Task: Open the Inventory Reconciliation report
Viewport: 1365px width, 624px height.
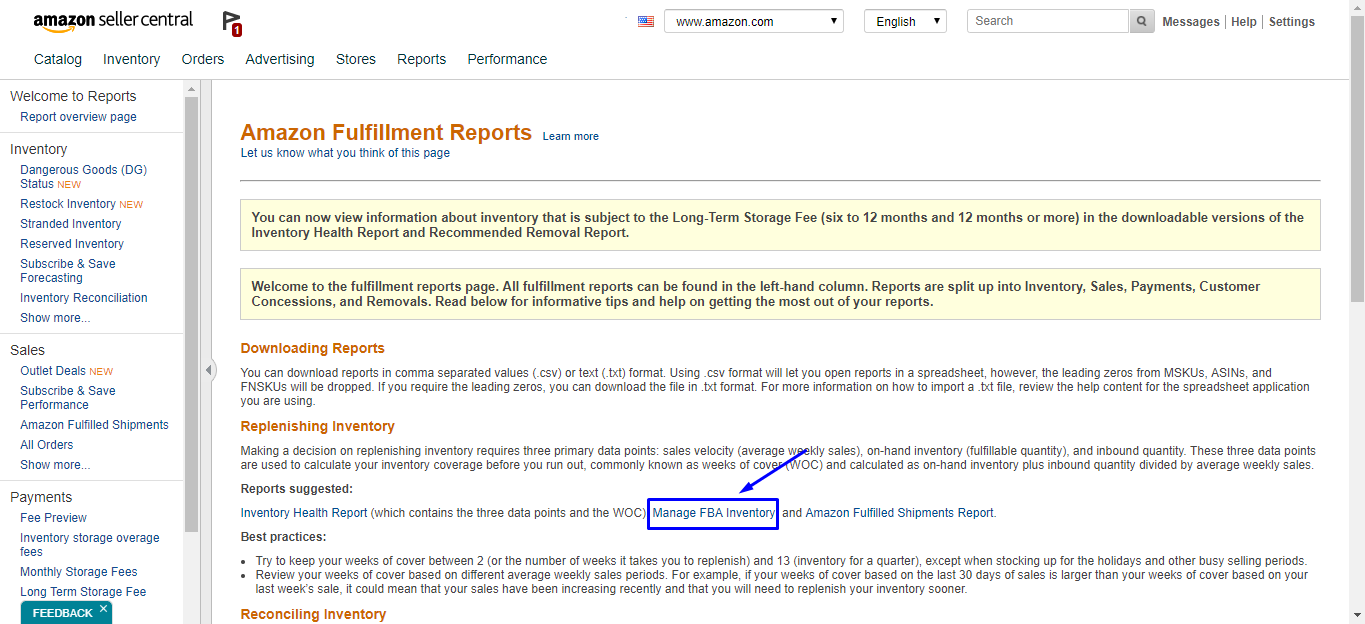Action: click(84, 298)
